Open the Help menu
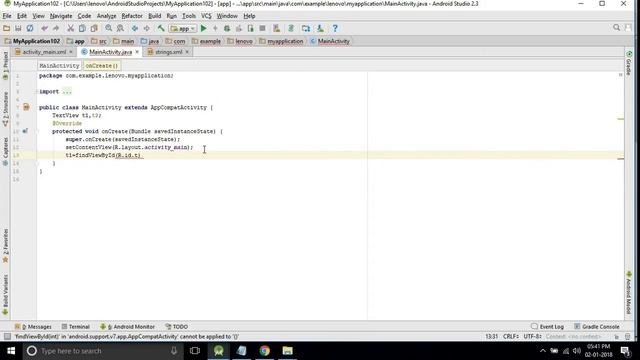The height and width of the screenshot is (360, 640). pyautogui.click(x=249, y=16)
